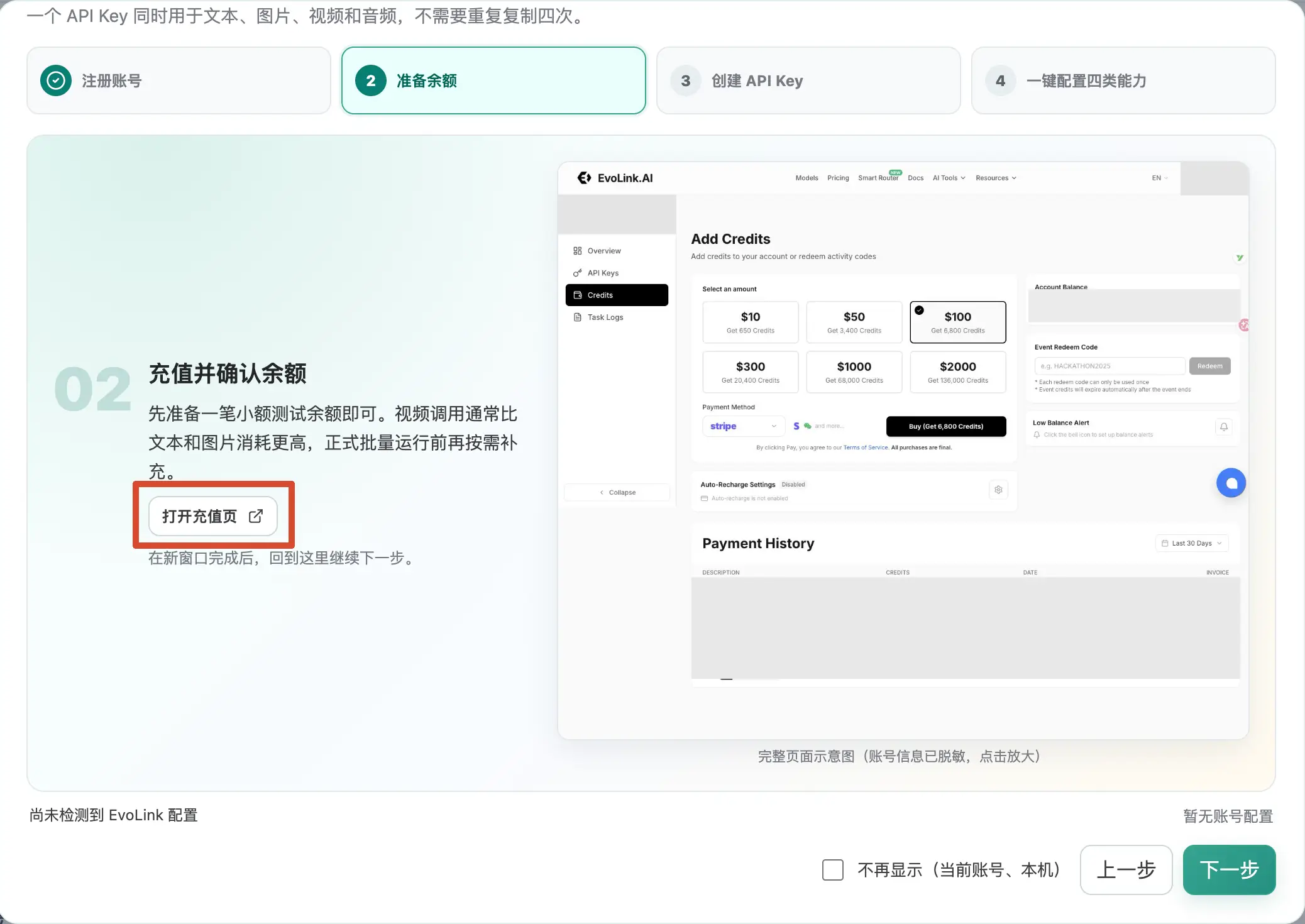Click the 打开充值页 button
This screenshot has height=924, width=1305.
(213, 516)
